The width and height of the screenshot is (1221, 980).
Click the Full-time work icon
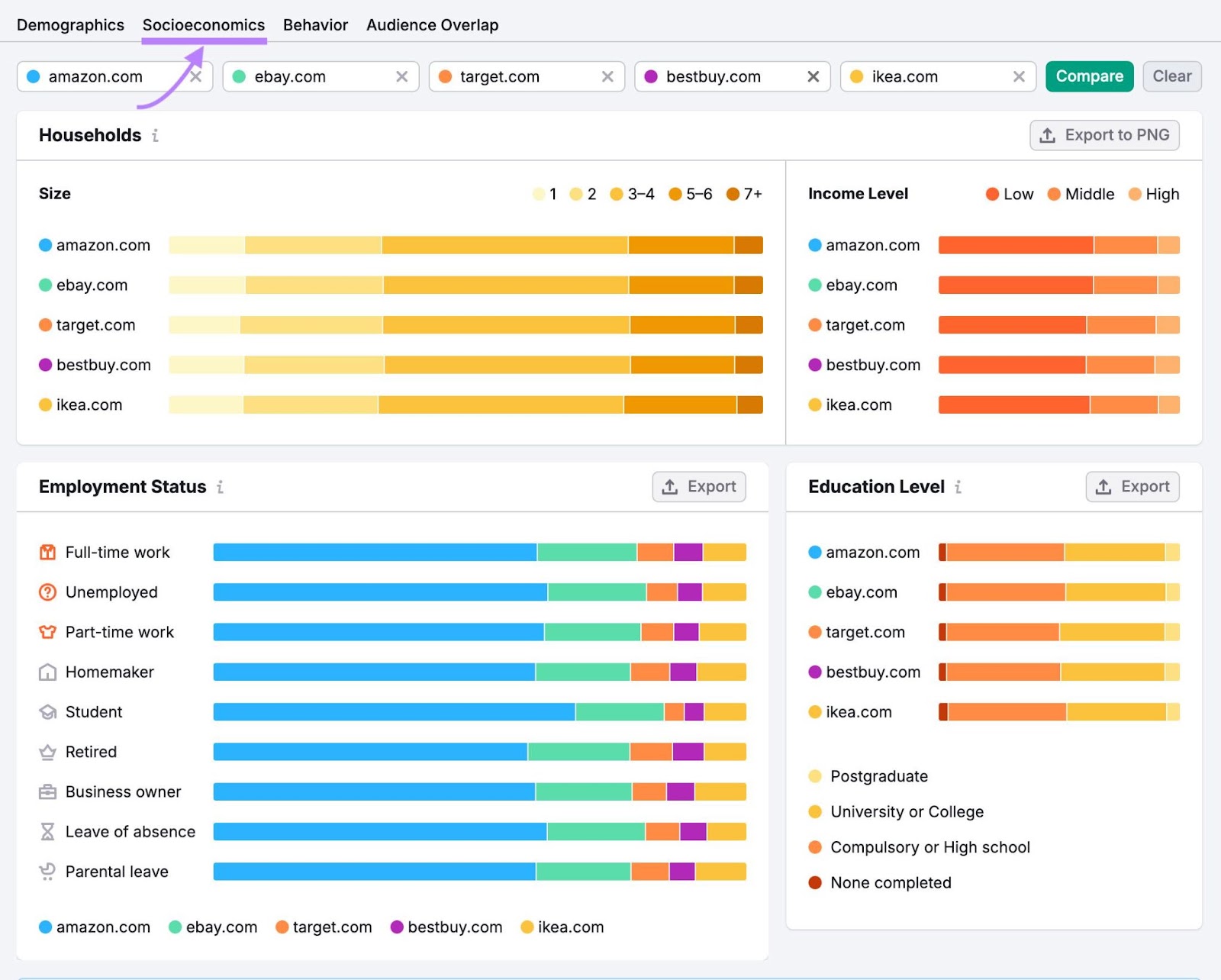click(47, 552)
